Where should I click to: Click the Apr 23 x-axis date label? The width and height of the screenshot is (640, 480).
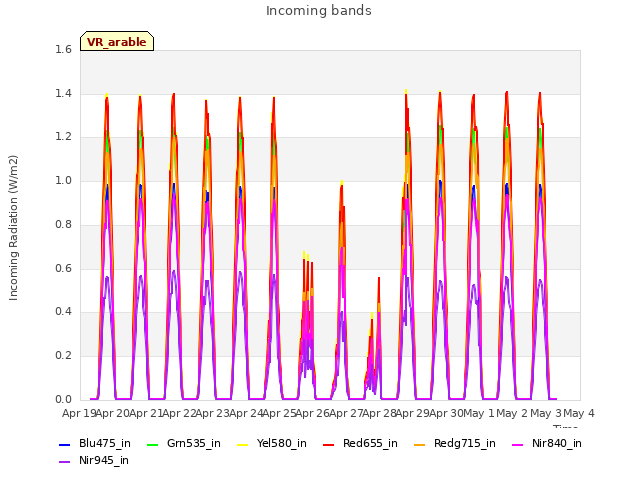[x=213, y=413]
